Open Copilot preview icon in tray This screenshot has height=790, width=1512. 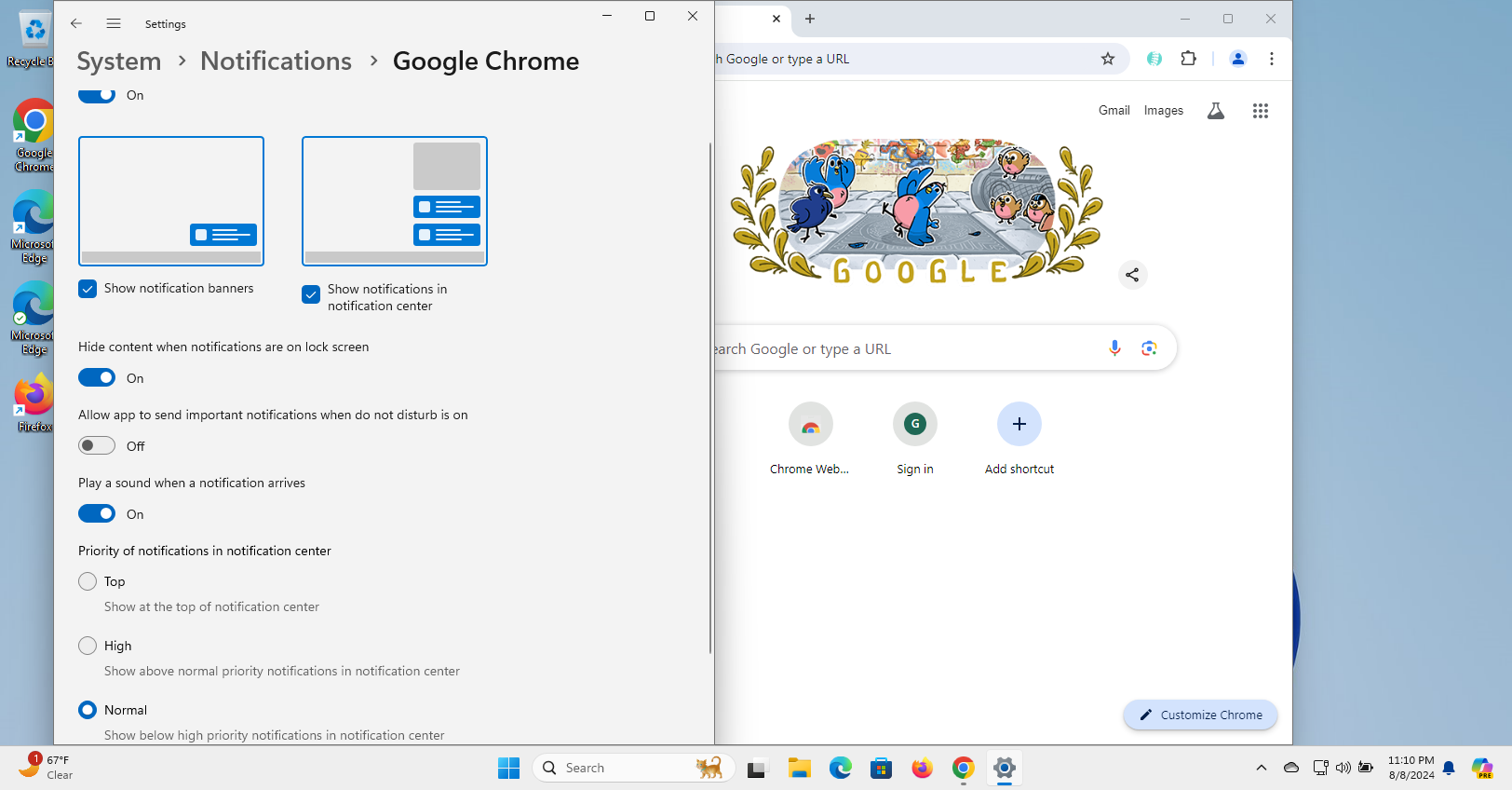(x=1482, y=768)
